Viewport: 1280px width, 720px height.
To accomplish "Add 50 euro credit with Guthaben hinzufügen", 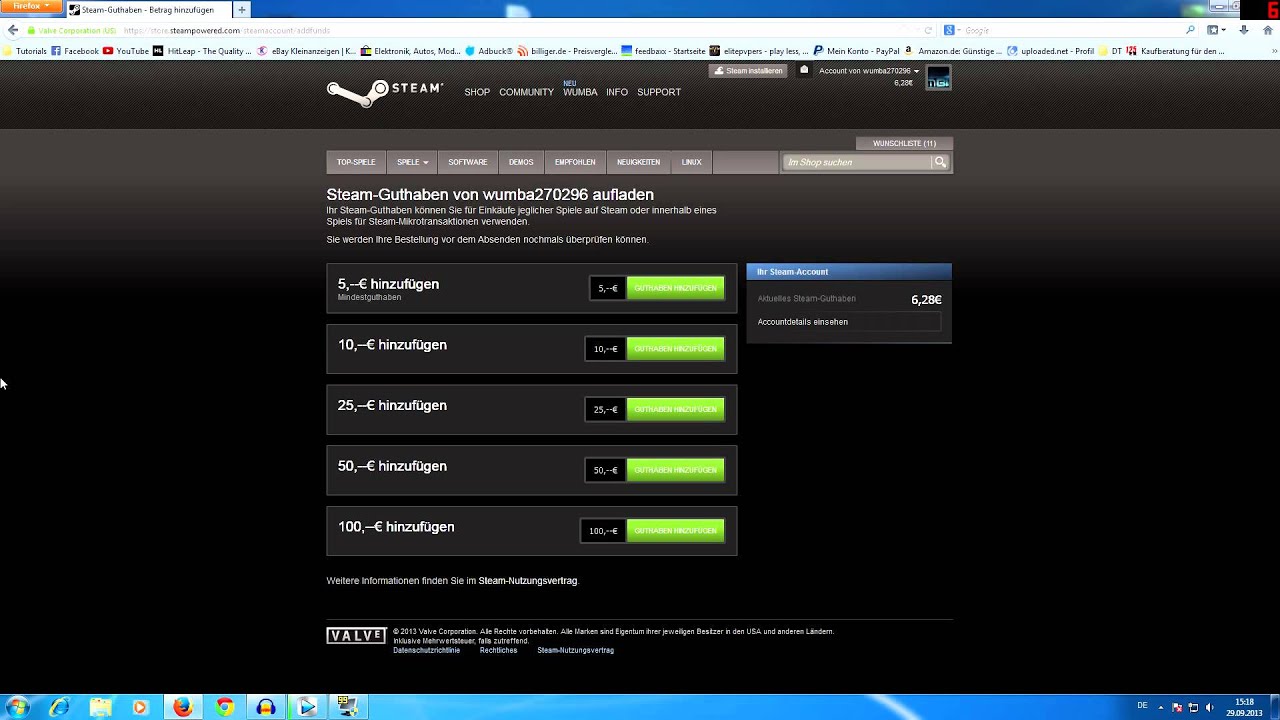I will pyautogui.click(x=675, y=470).
